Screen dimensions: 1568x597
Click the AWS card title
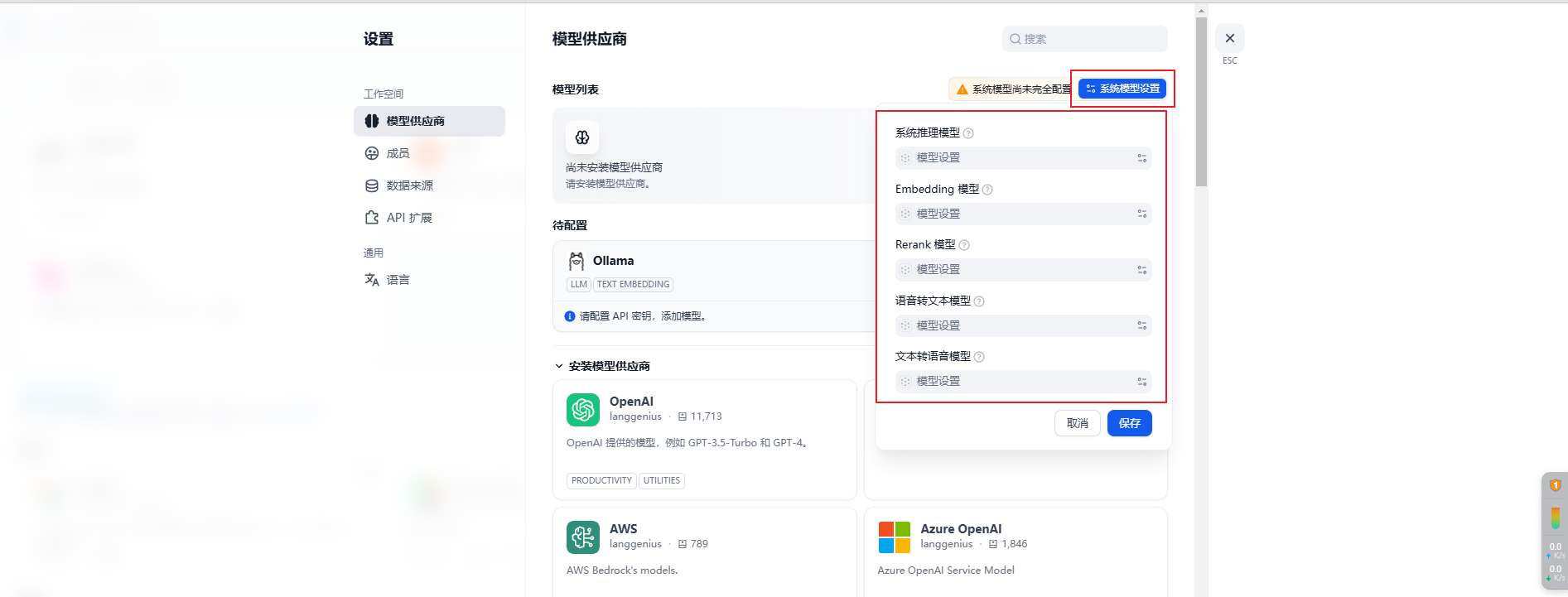pos(624,529)
